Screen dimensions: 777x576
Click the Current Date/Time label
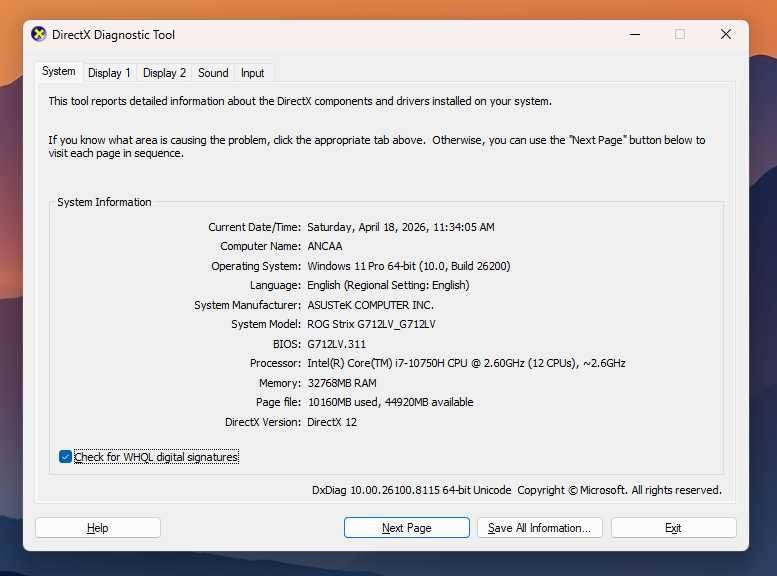tap(254, 227)
